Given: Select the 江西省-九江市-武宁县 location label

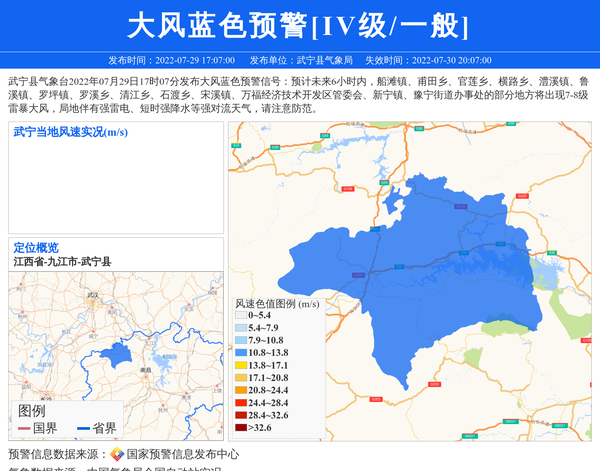Looking at the screenshot, I should [62, 262].
